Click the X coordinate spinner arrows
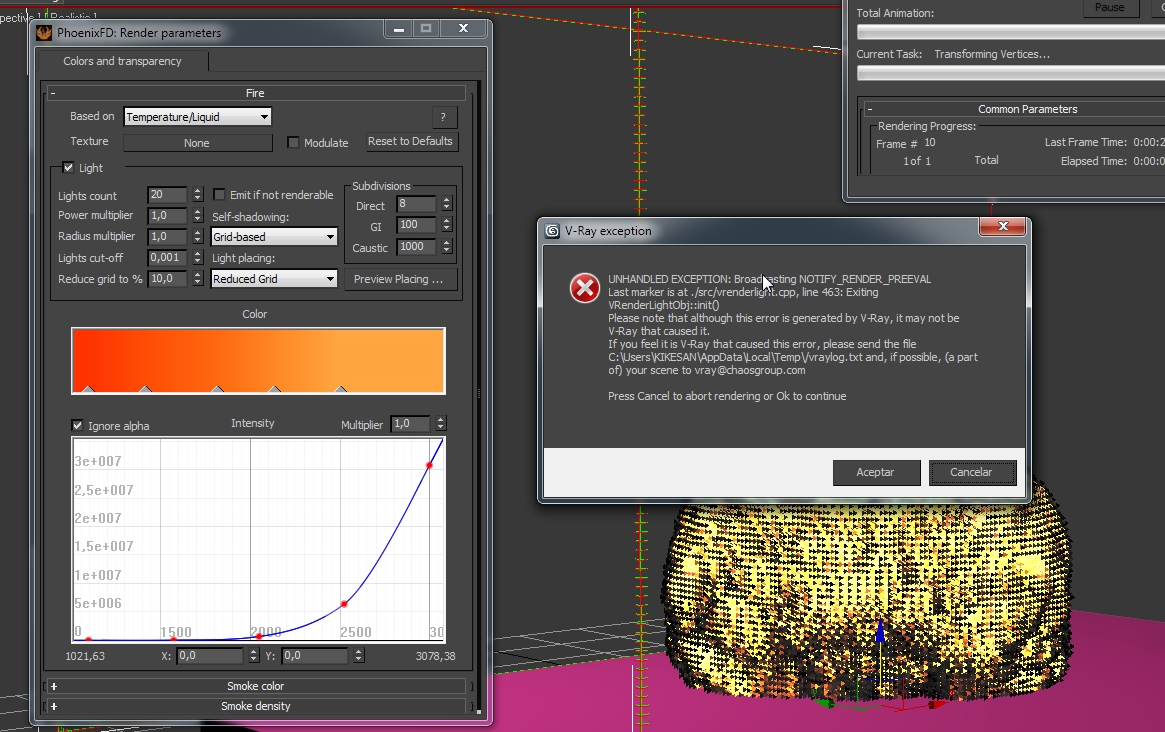Image resolution: width=1165 pixels, height=732 pixels. (x=253, y=655)
